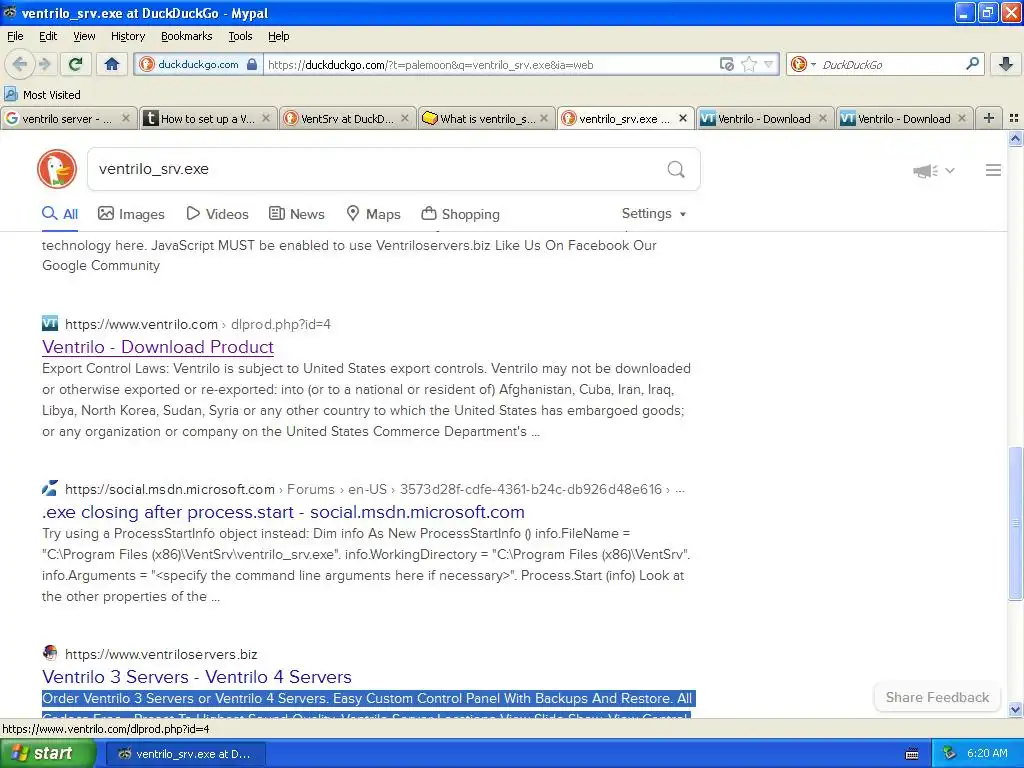
Task: Submit search with the magnifier icon in page
Action: coord(676,170)
